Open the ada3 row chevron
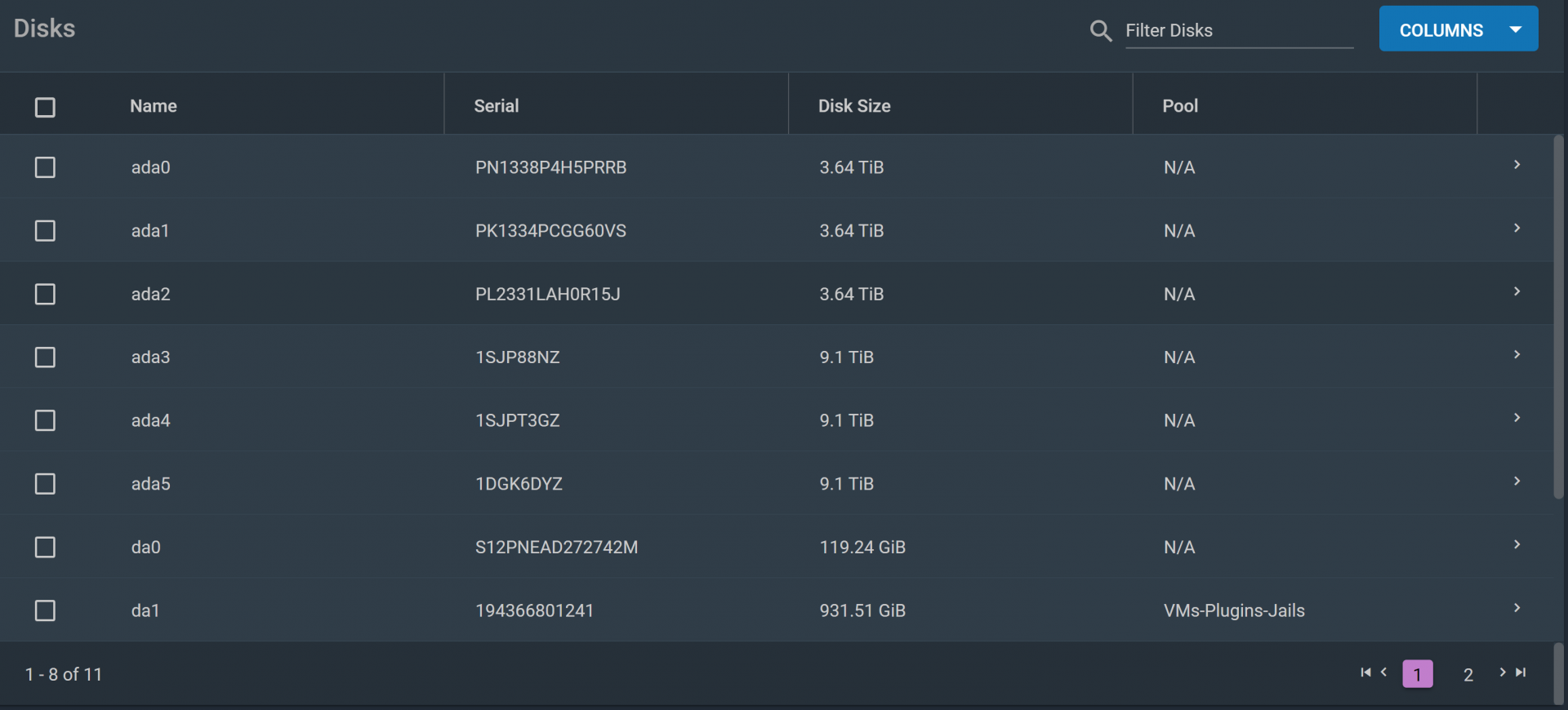 (1517, 355)
